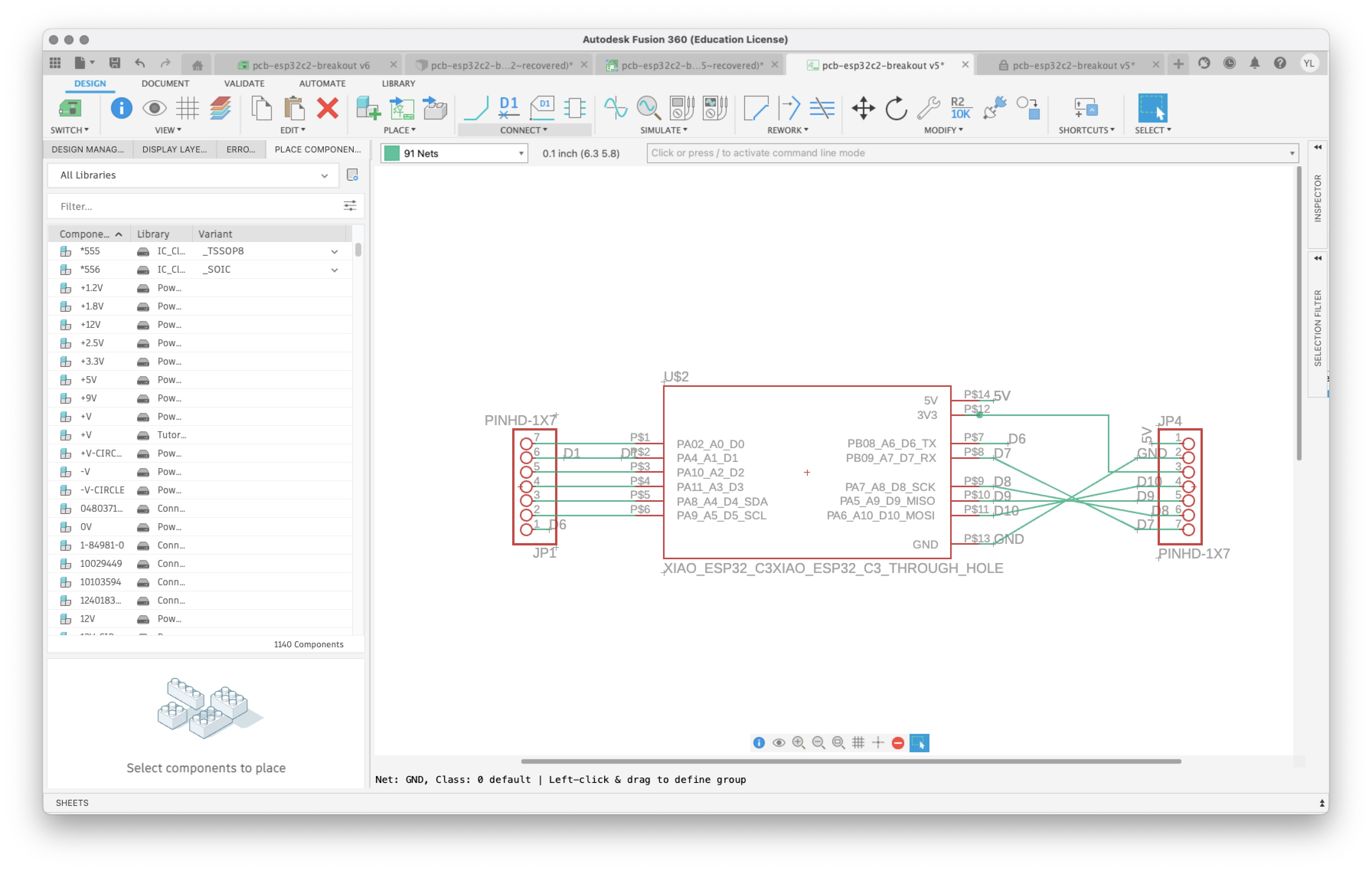Click the Save icon in title bar
This screenshot has width=1372, height=871.
click(114, 63)
